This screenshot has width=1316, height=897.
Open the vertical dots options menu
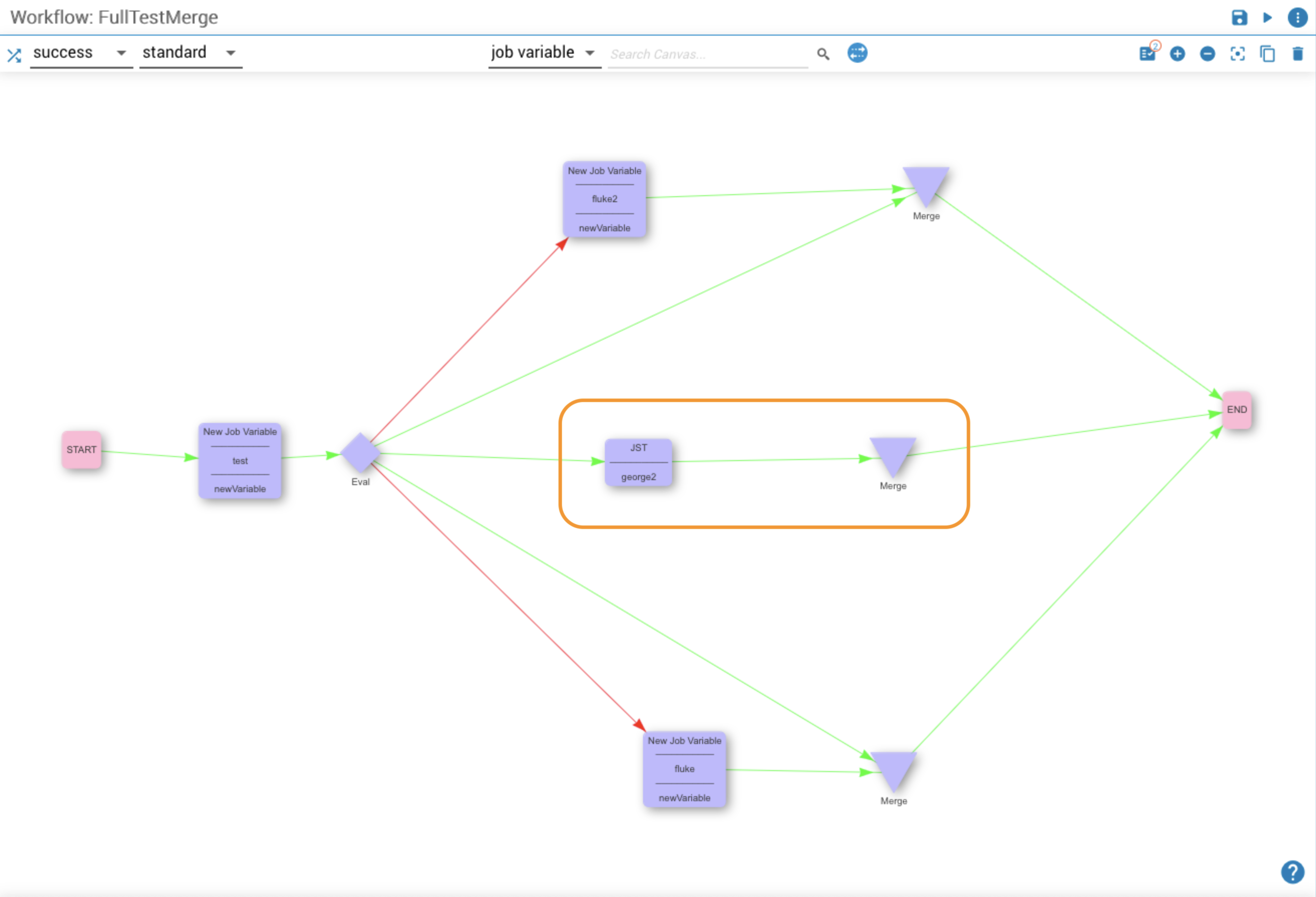click(1297, 18)
